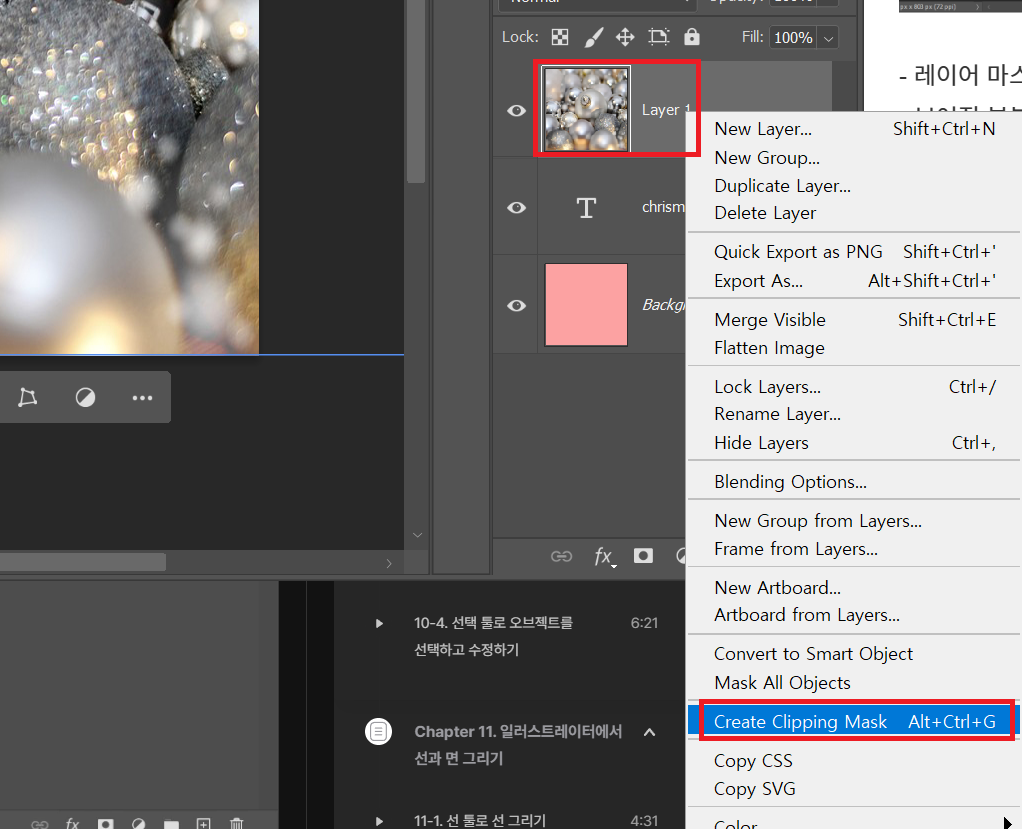Click the lock image pixels brush icon
Screen dimensions: 1022x829
click(x=593, y=37)
